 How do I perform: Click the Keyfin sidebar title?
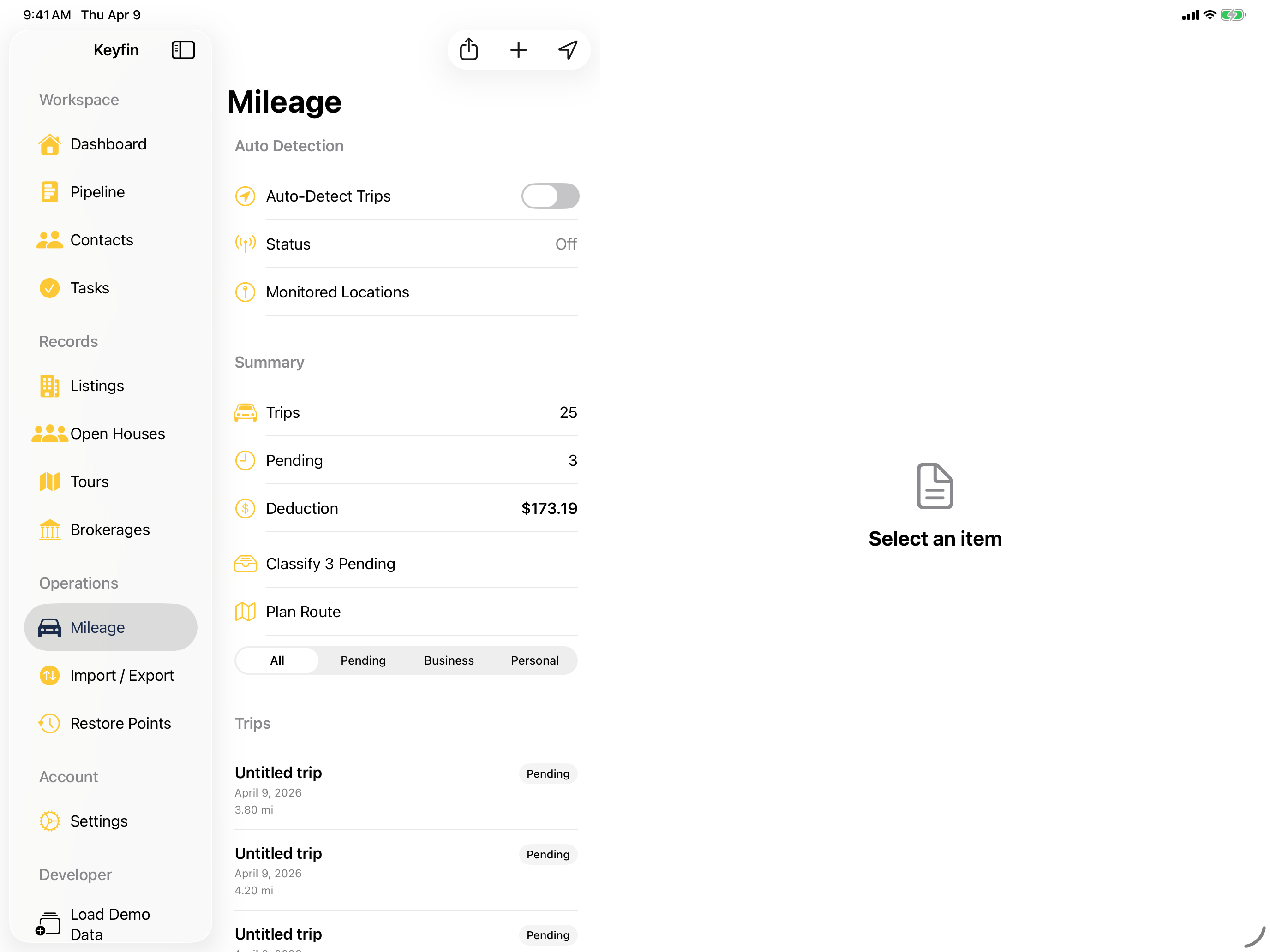[116, 50]
